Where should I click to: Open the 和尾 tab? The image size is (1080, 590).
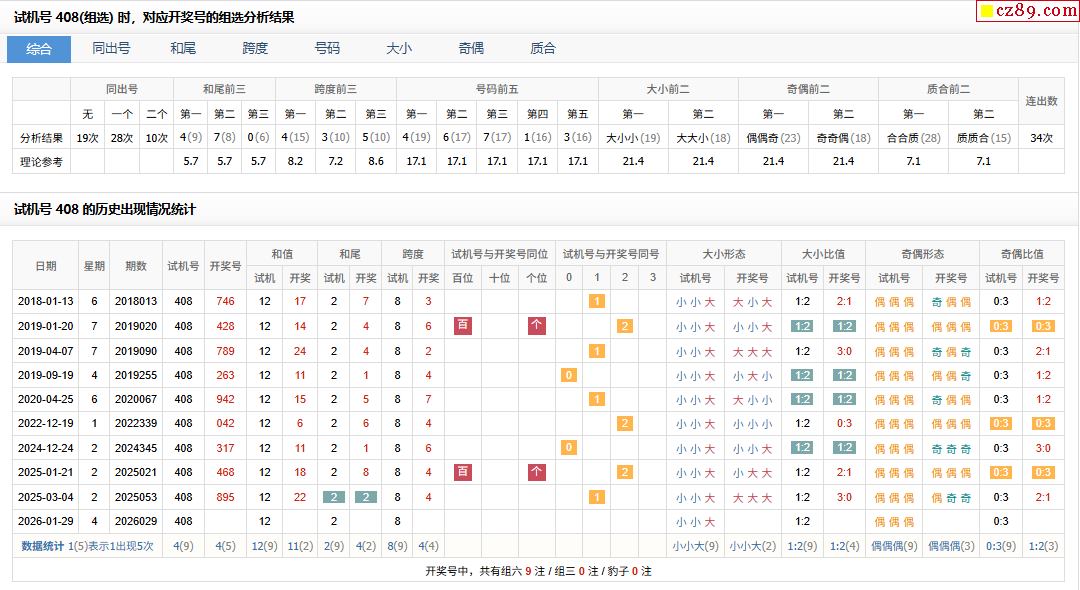[x=183, y=48]
